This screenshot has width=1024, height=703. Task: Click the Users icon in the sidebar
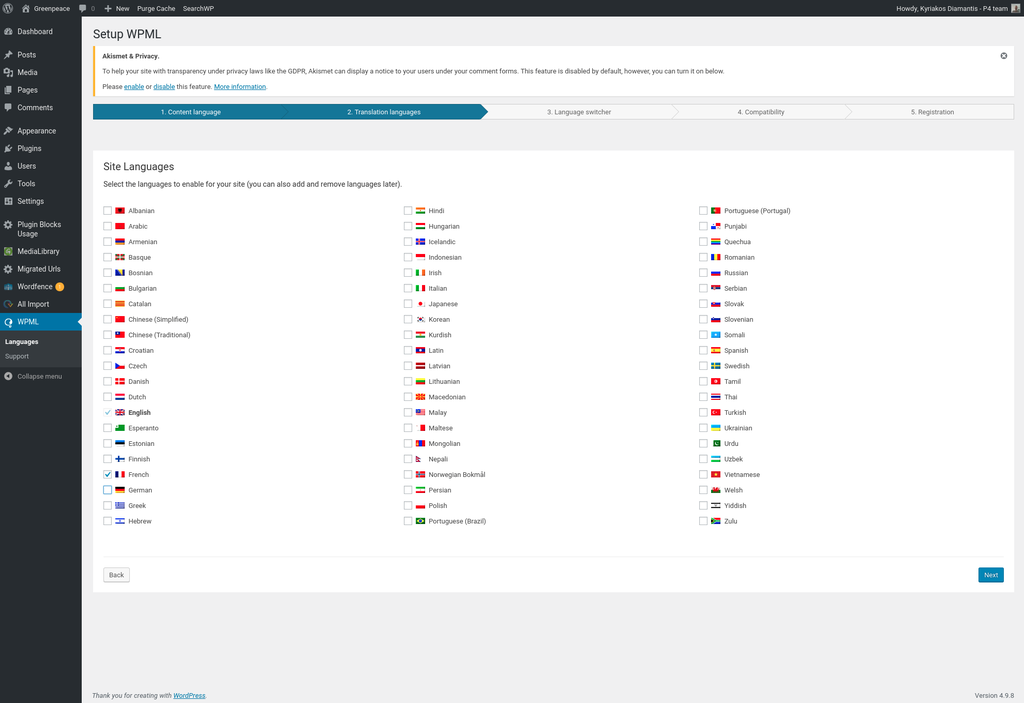[x=8, y=166]
